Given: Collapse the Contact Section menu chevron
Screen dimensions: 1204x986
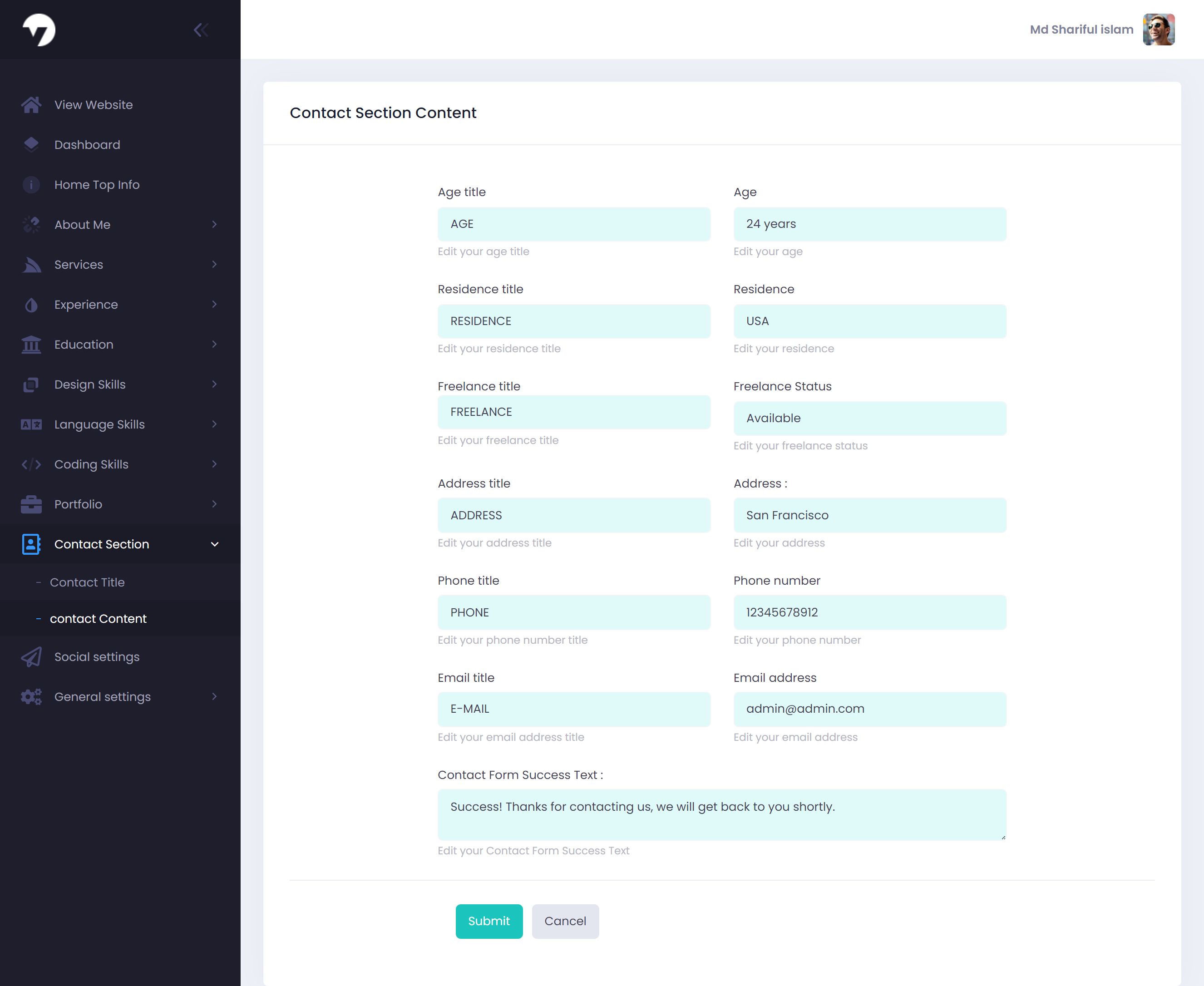Looking at the screenshot, I should [214, 545].
